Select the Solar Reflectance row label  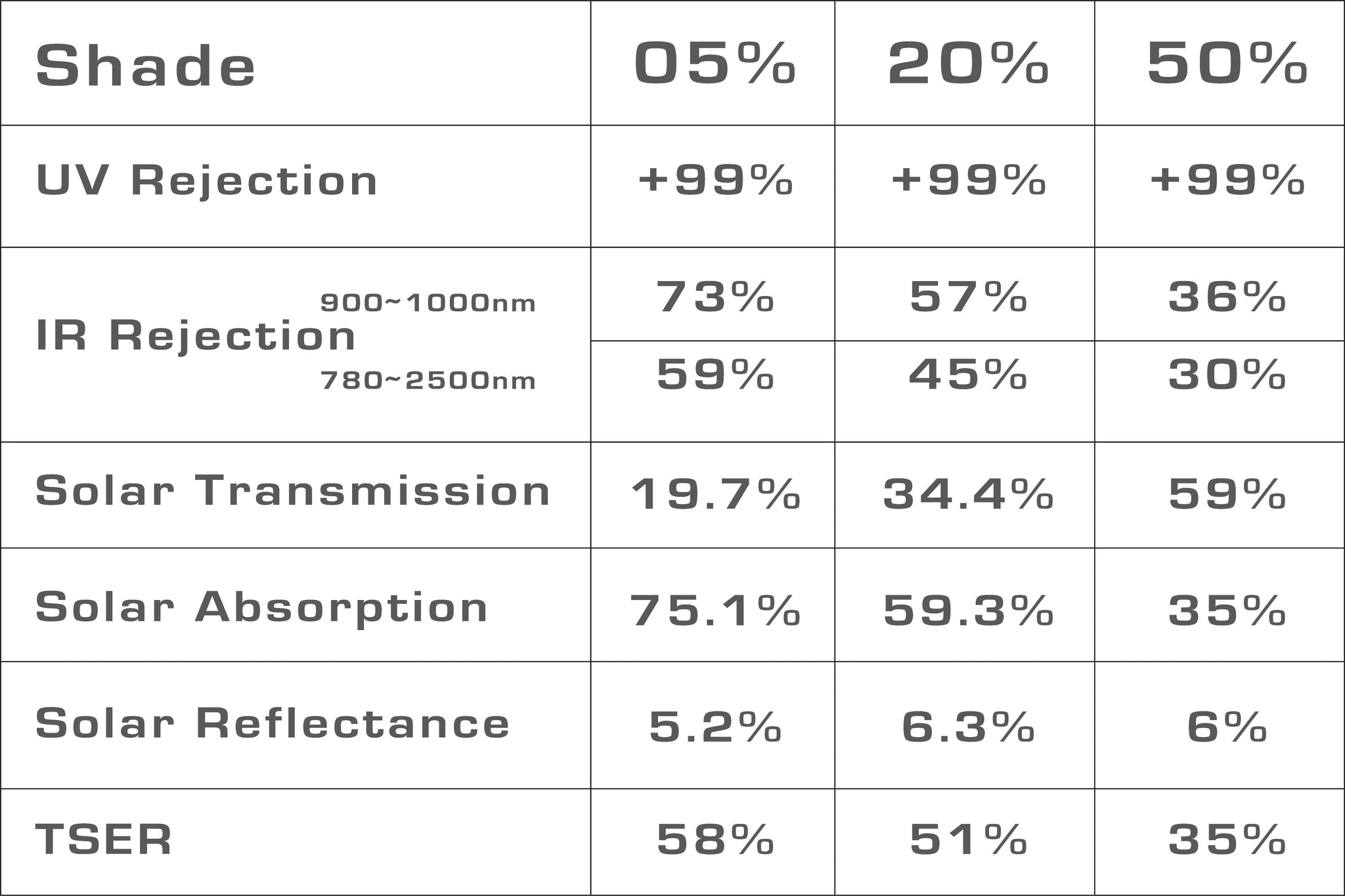click(273, 723)
